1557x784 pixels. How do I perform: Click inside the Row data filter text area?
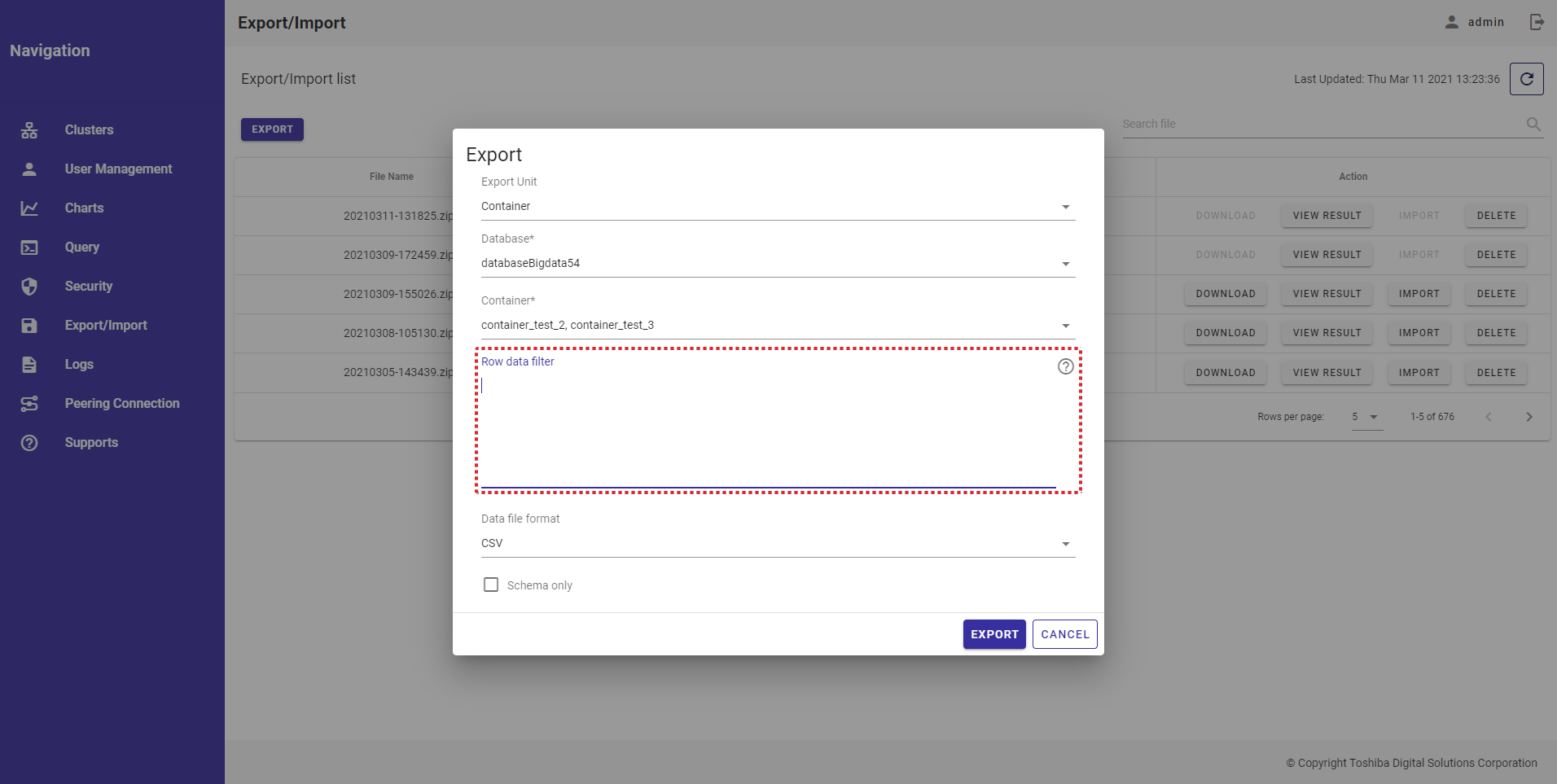(x=768, y=431)
